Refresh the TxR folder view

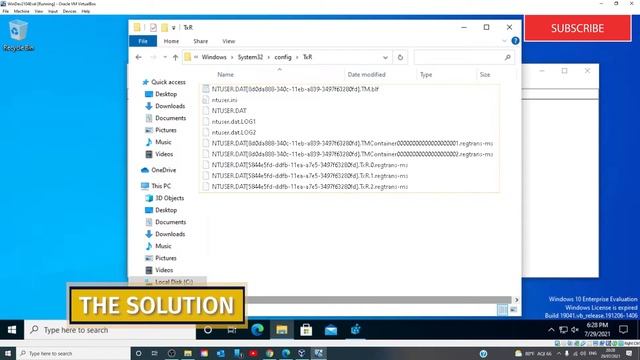point(400,58)
